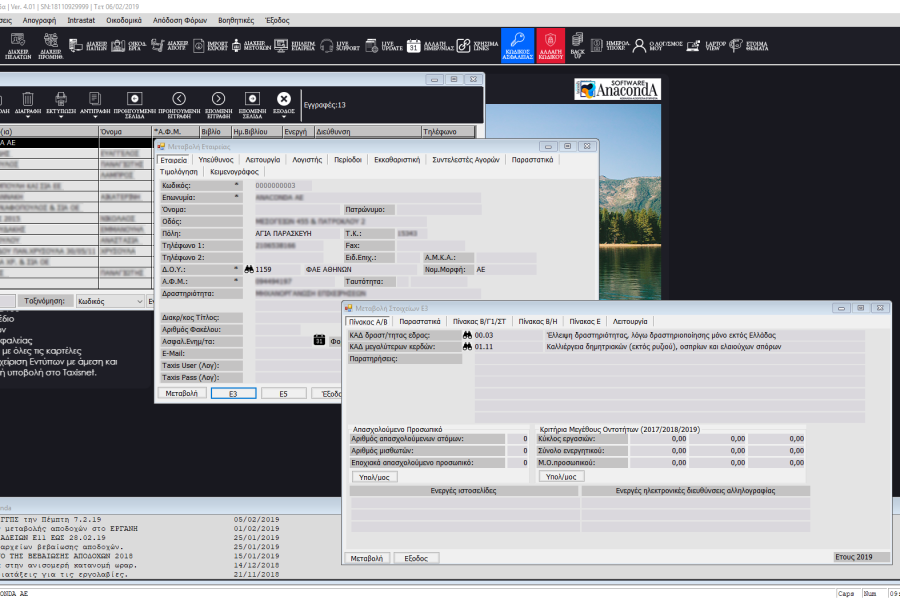Click the trash delete record icon
Image resolution: width=900 pixels, height=600 pixels.
28,98
